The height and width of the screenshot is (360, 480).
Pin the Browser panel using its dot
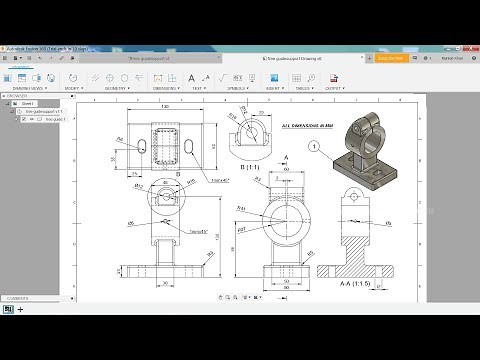72,96
